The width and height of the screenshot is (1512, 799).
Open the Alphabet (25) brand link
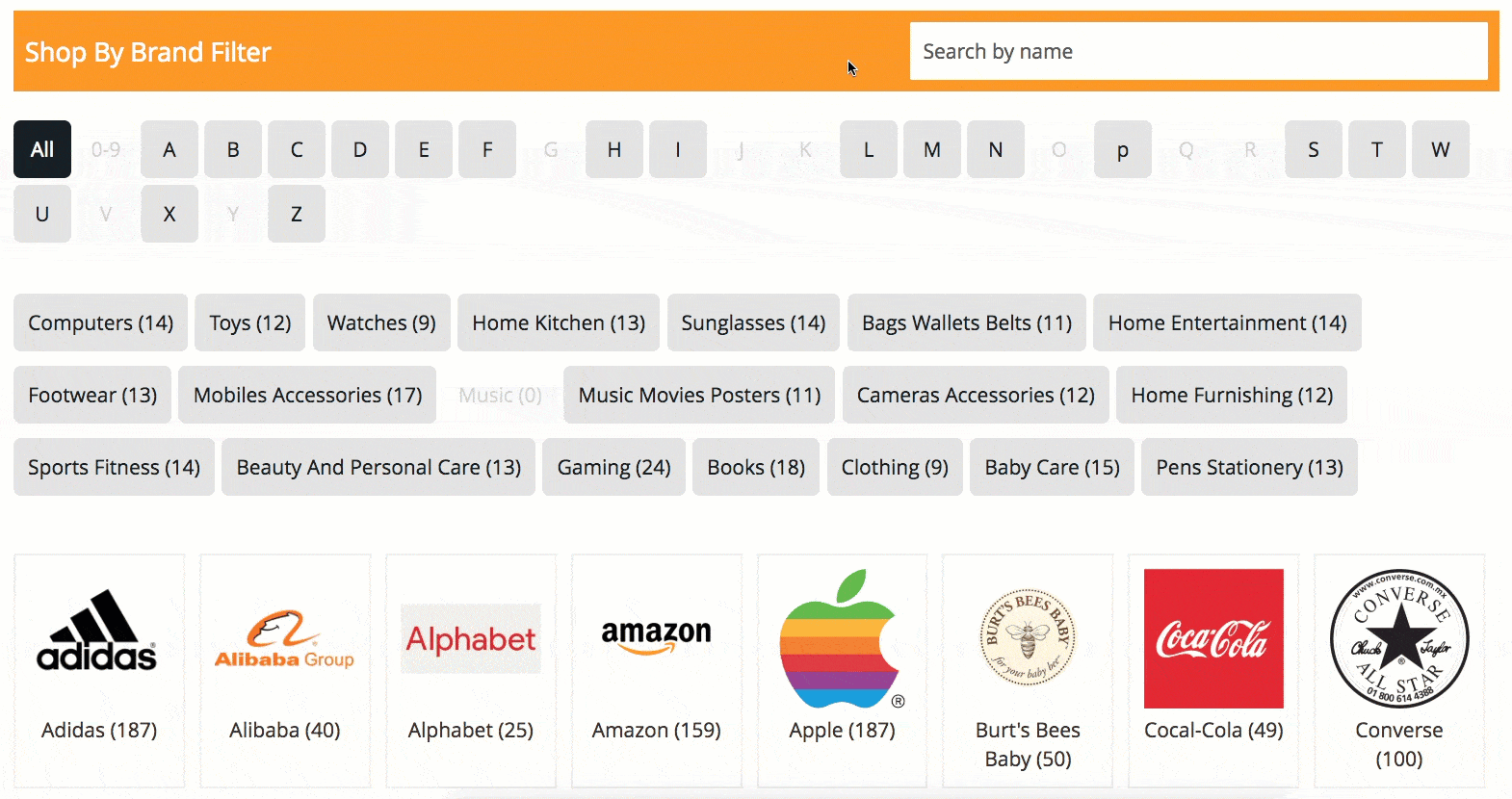[471, 730]
